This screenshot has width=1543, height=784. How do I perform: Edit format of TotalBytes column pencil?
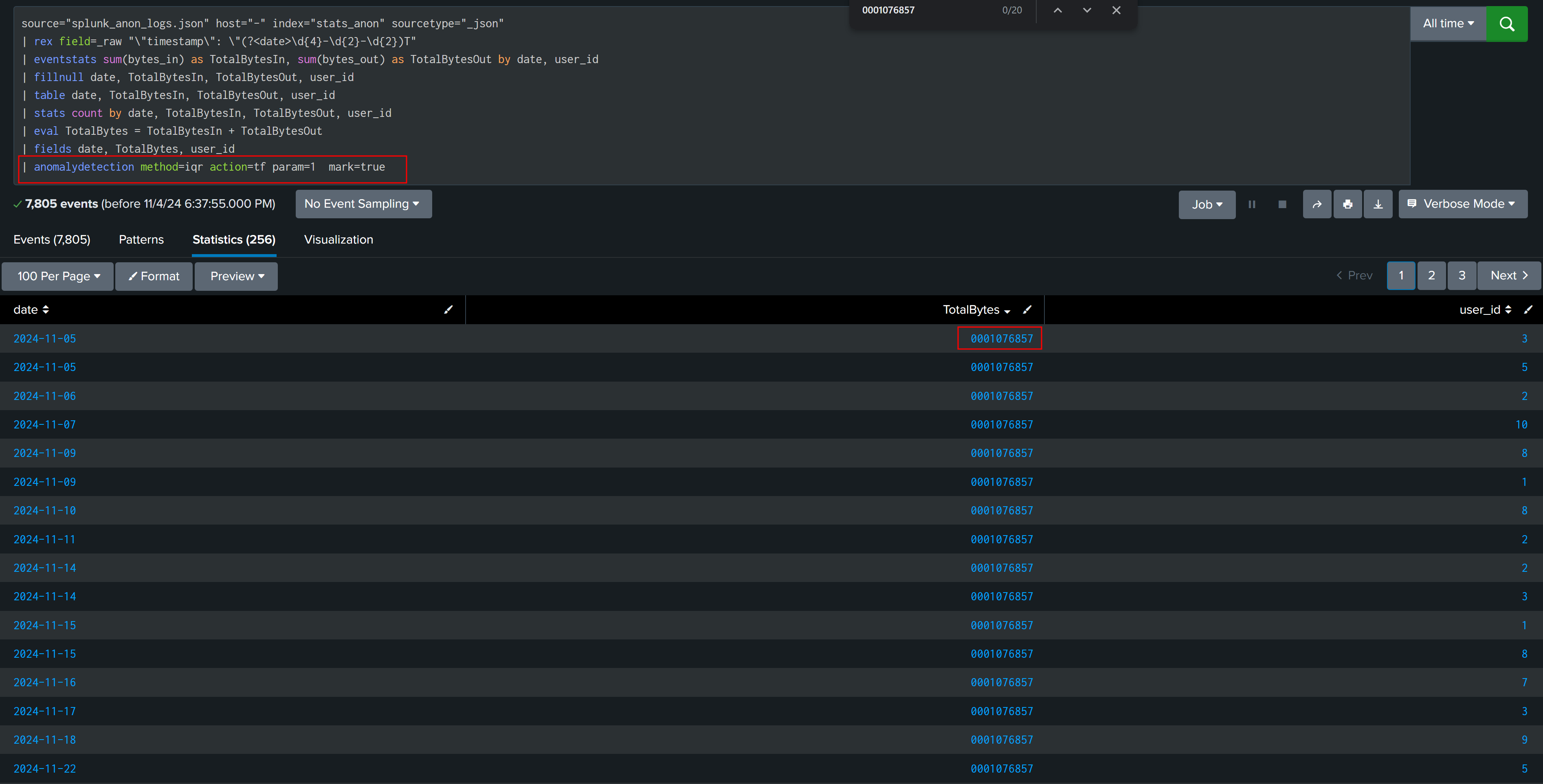click(1027, 310)
